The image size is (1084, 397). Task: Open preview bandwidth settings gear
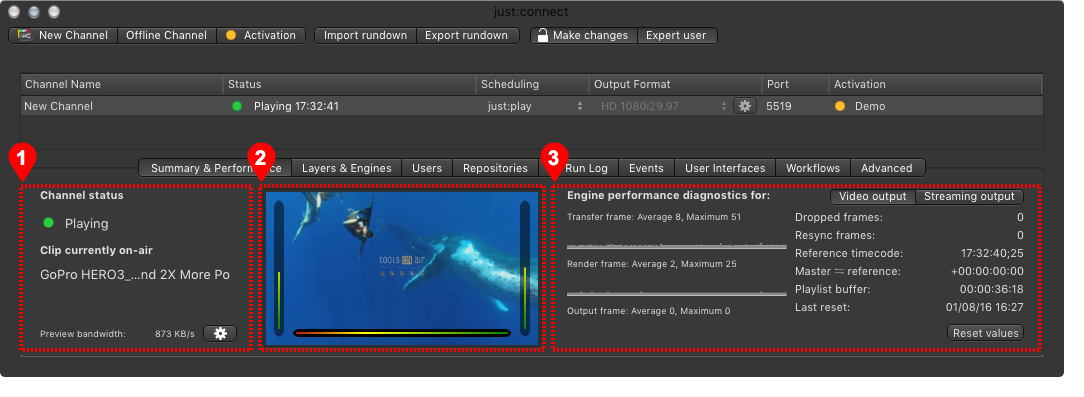click(x=221, y=334)
